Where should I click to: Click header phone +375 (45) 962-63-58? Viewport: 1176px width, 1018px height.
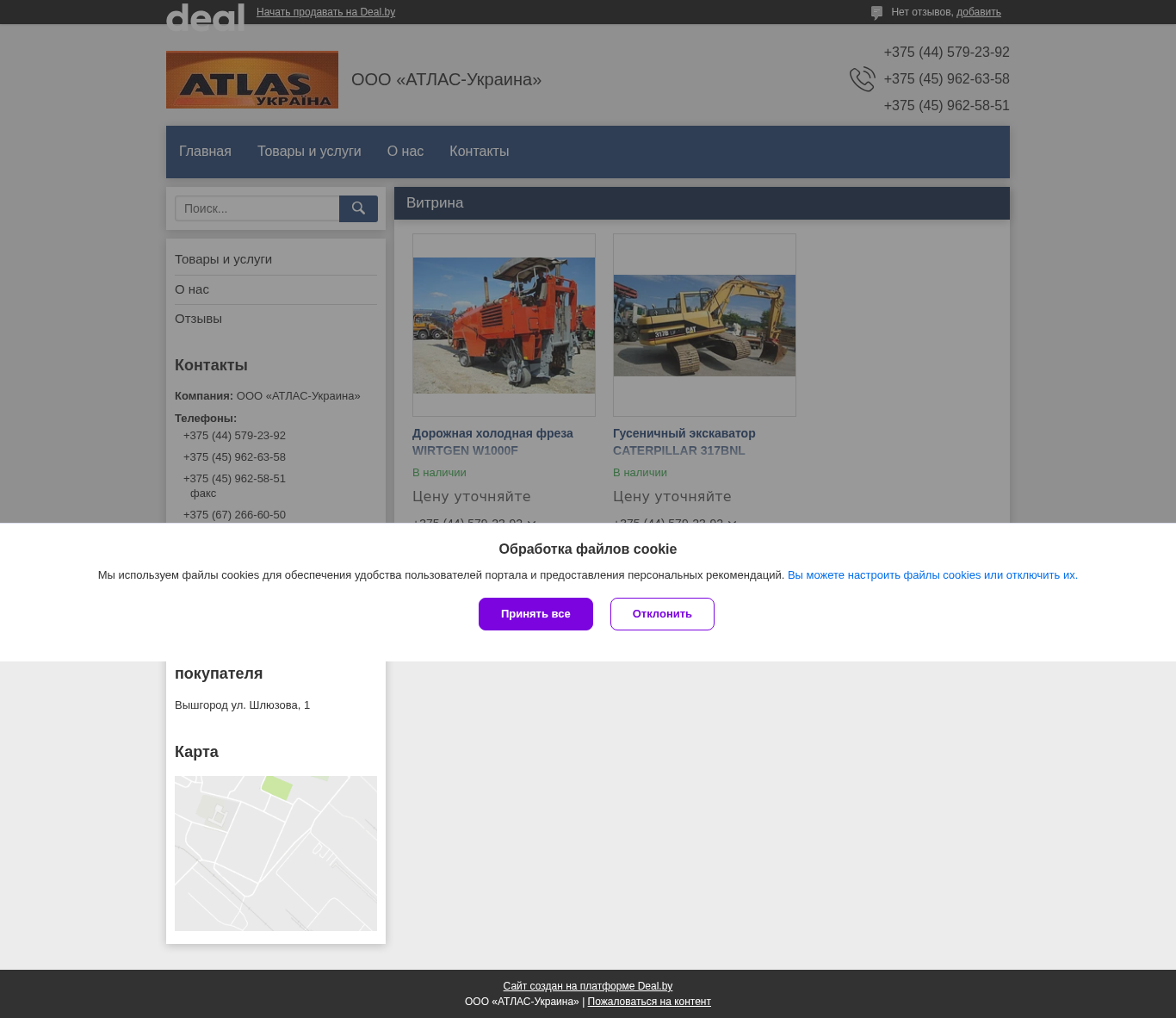pos(946,79)
